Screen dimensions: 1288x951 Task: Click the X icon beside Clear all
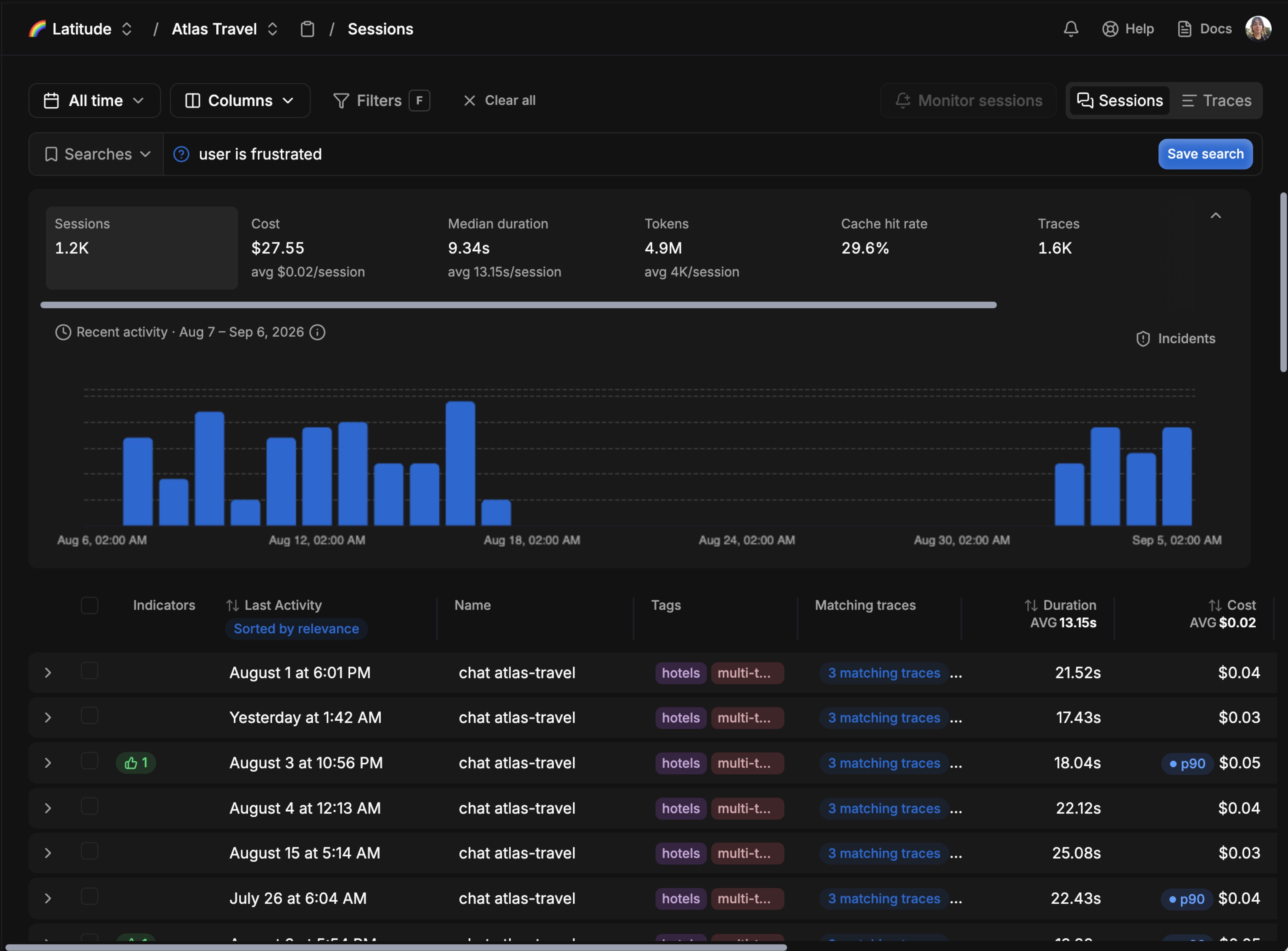(x=469, y=101)
